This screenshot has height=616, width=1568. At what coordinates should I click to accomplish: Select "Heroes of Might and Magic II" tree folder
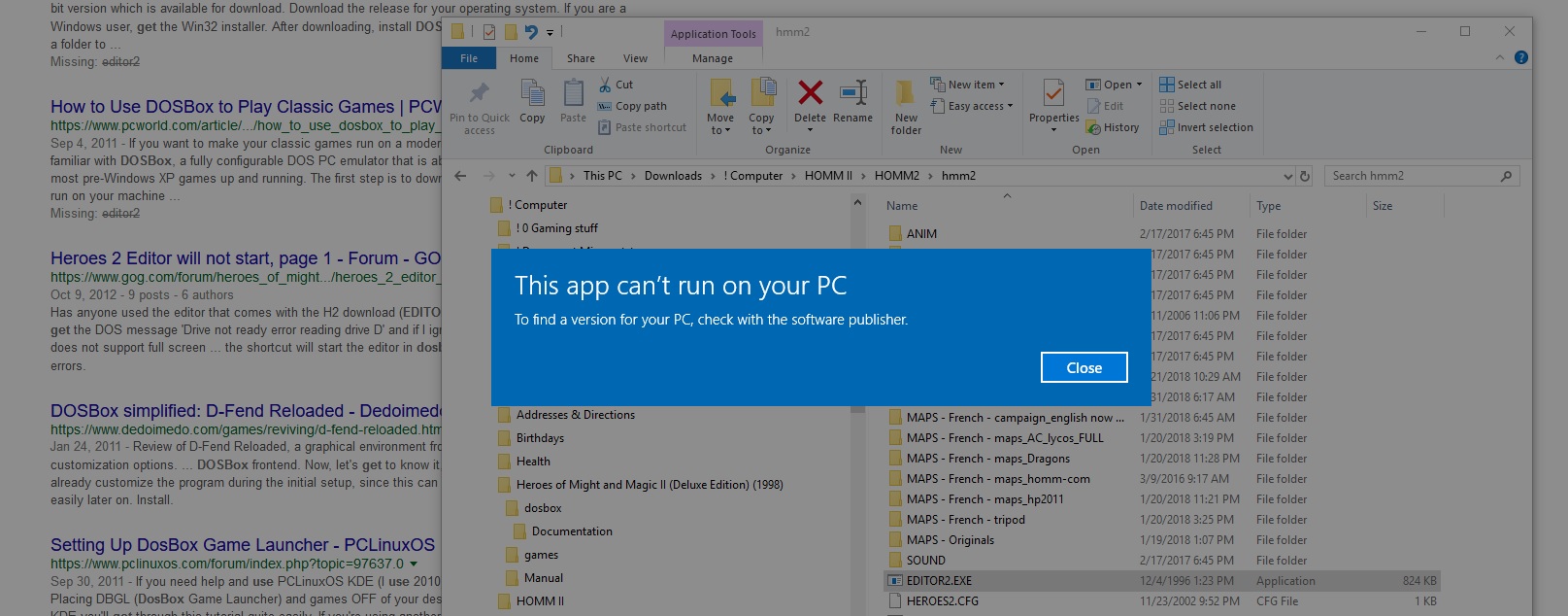pyautogui.click(x=640, y=485)
